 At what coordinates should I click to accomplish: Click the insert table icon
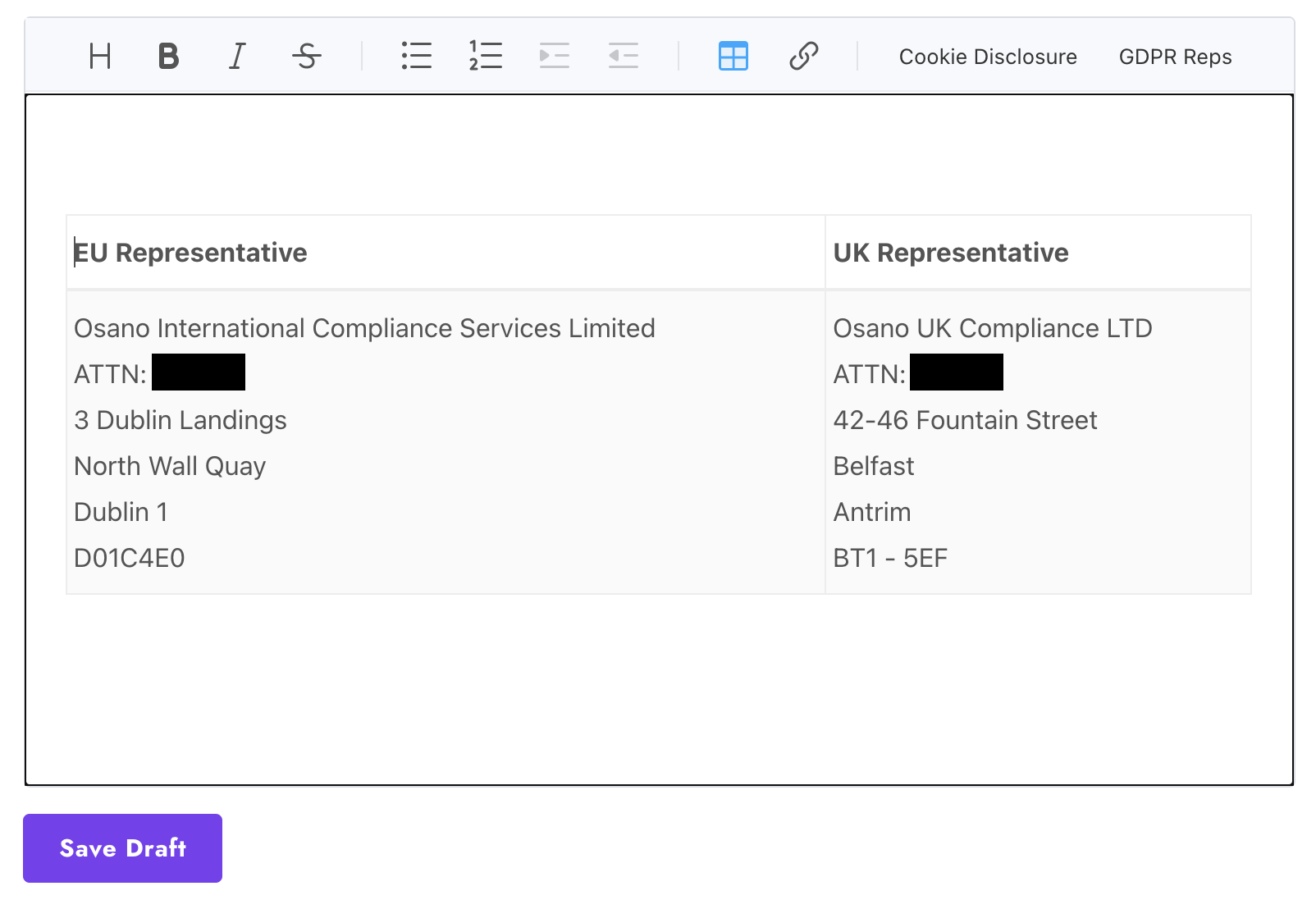(733, 57)
